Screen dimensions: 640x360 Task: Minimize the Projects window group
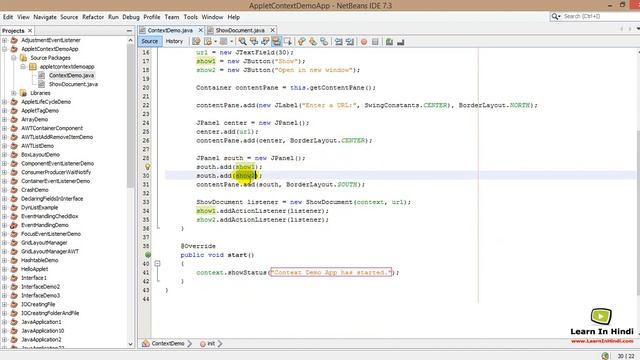click(x=129, y=31)
